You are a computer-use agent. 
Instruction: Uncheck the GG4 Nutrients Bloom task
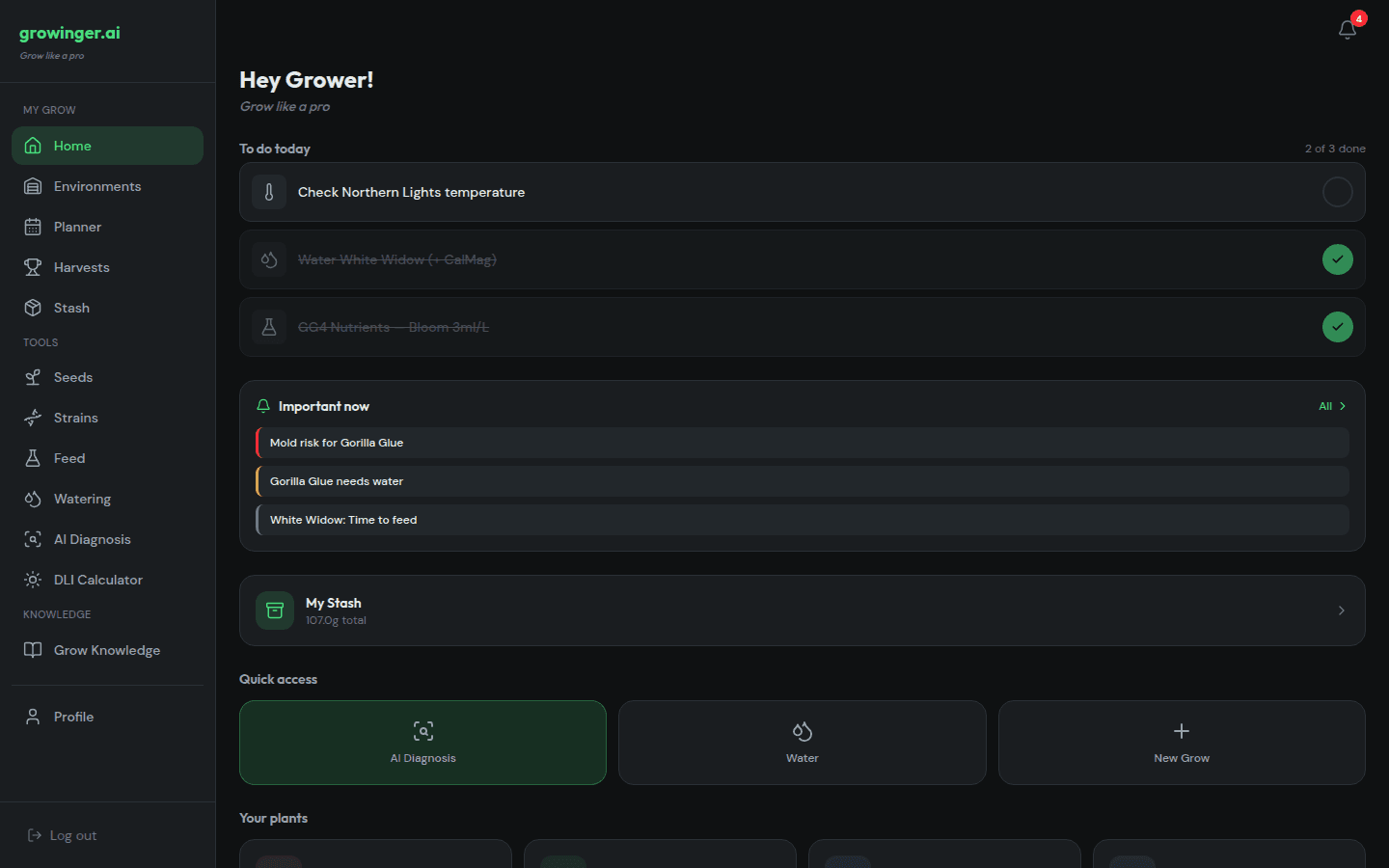click(1338, 327)
